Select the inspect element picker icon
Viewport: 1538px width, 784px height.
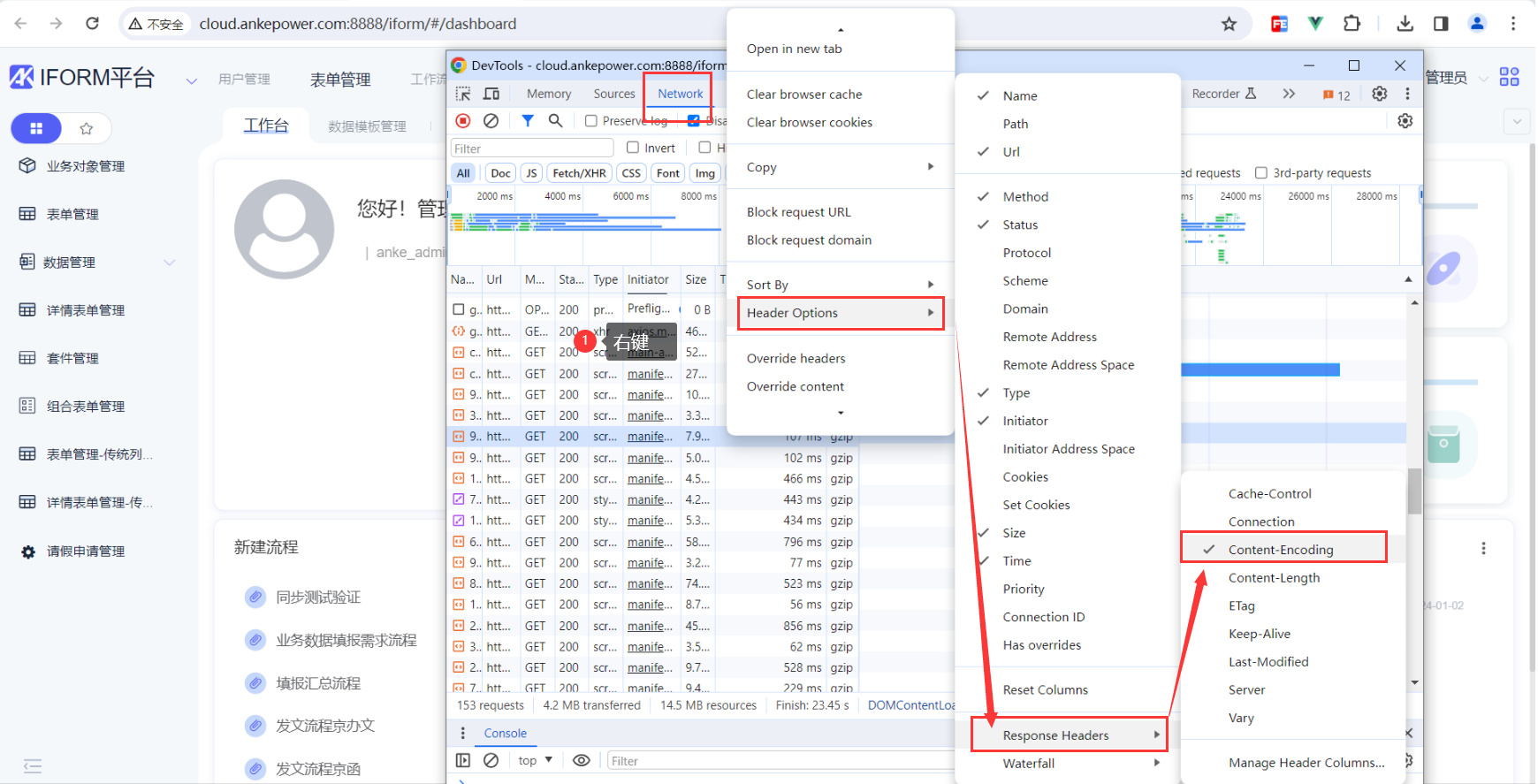point(463,94)
